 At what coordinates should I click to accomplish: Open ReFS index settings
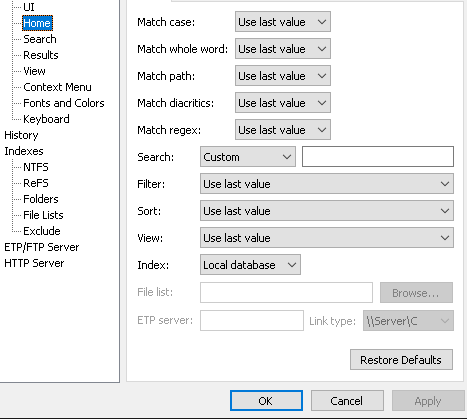point(36,183)
